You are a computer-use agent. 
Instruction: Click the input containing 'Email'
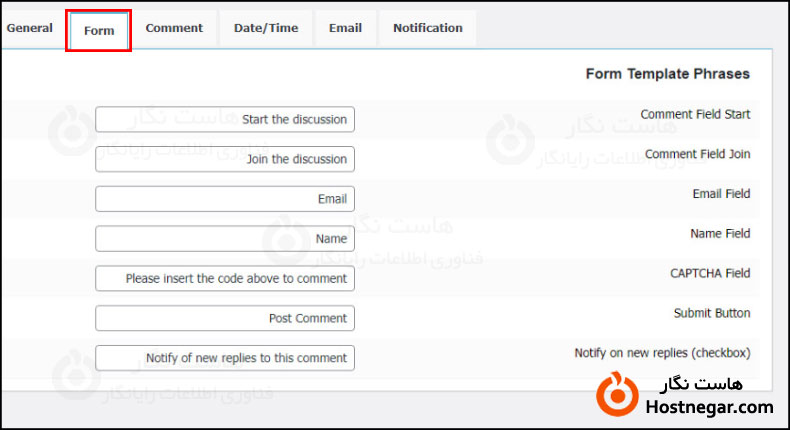(x=225, y=199)
